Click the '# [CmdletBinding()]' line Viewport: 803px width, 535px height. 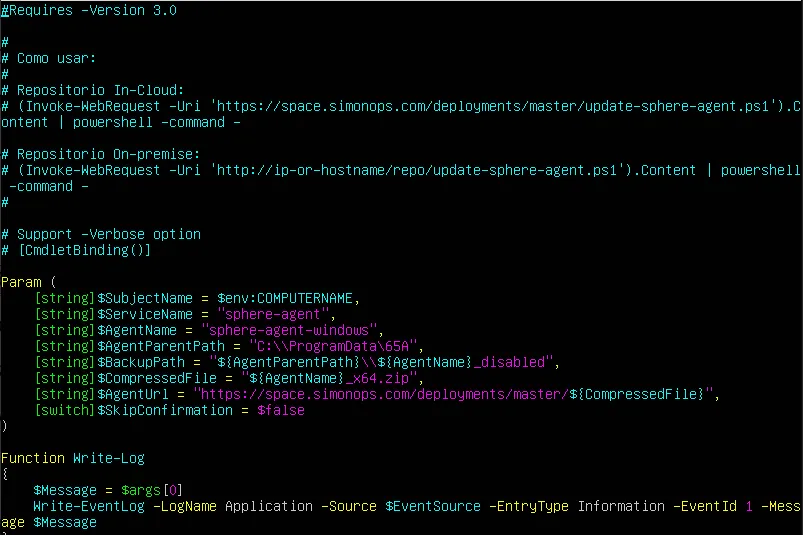pyautogui.click(x=76, y=250)
